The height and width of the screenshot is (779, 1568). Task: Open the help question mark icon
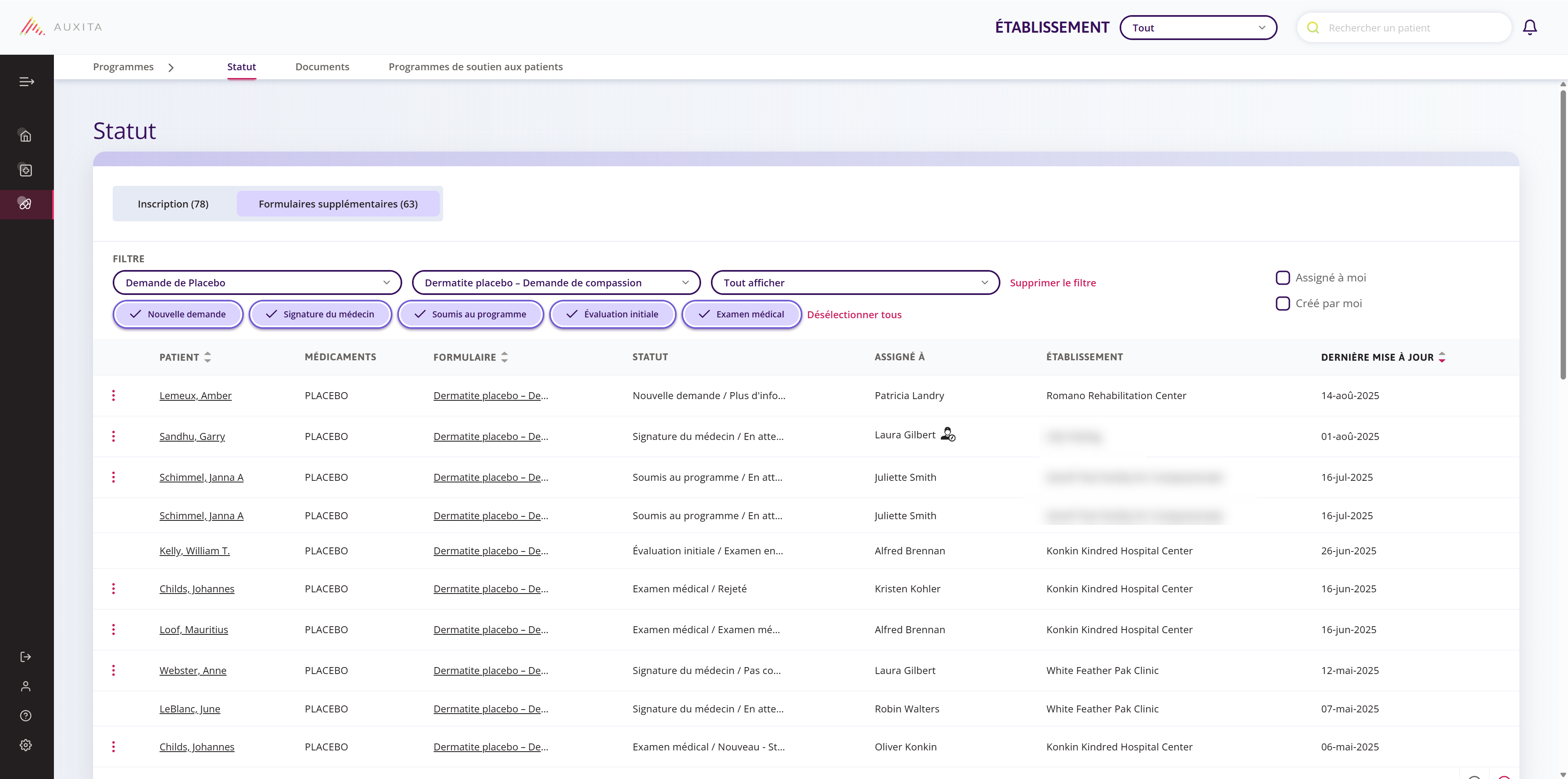click(26, 716)
